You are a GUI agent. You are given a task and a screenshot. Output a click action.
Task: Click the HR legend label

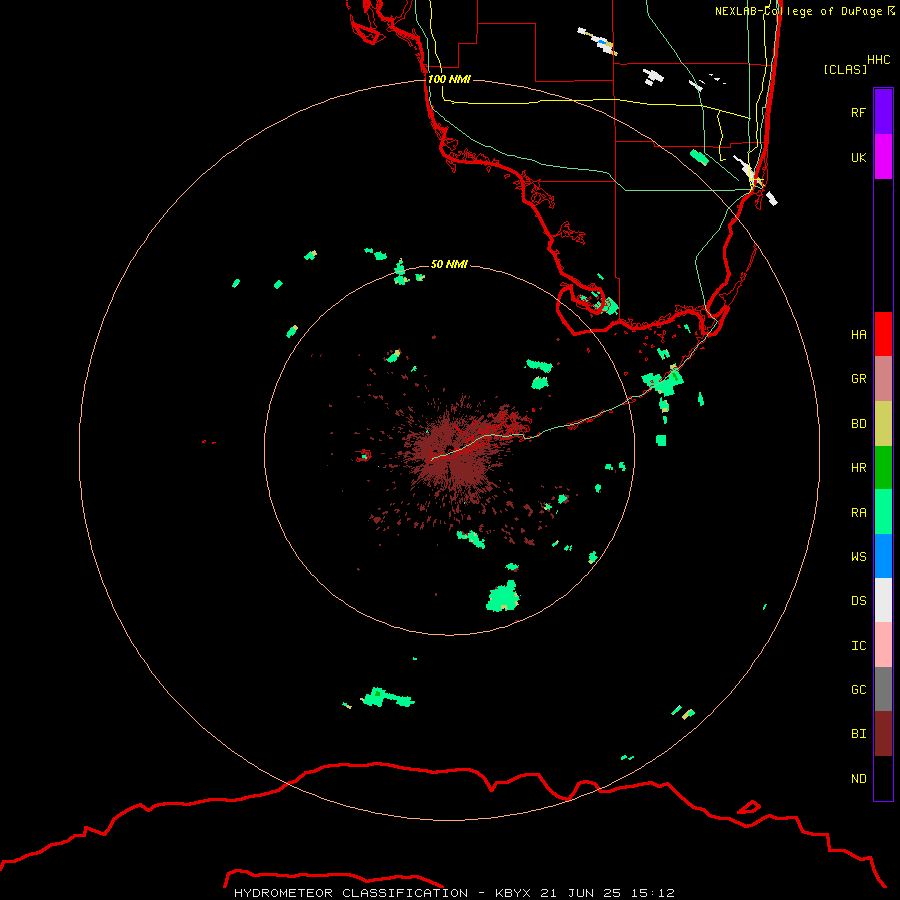coord(858,468)
